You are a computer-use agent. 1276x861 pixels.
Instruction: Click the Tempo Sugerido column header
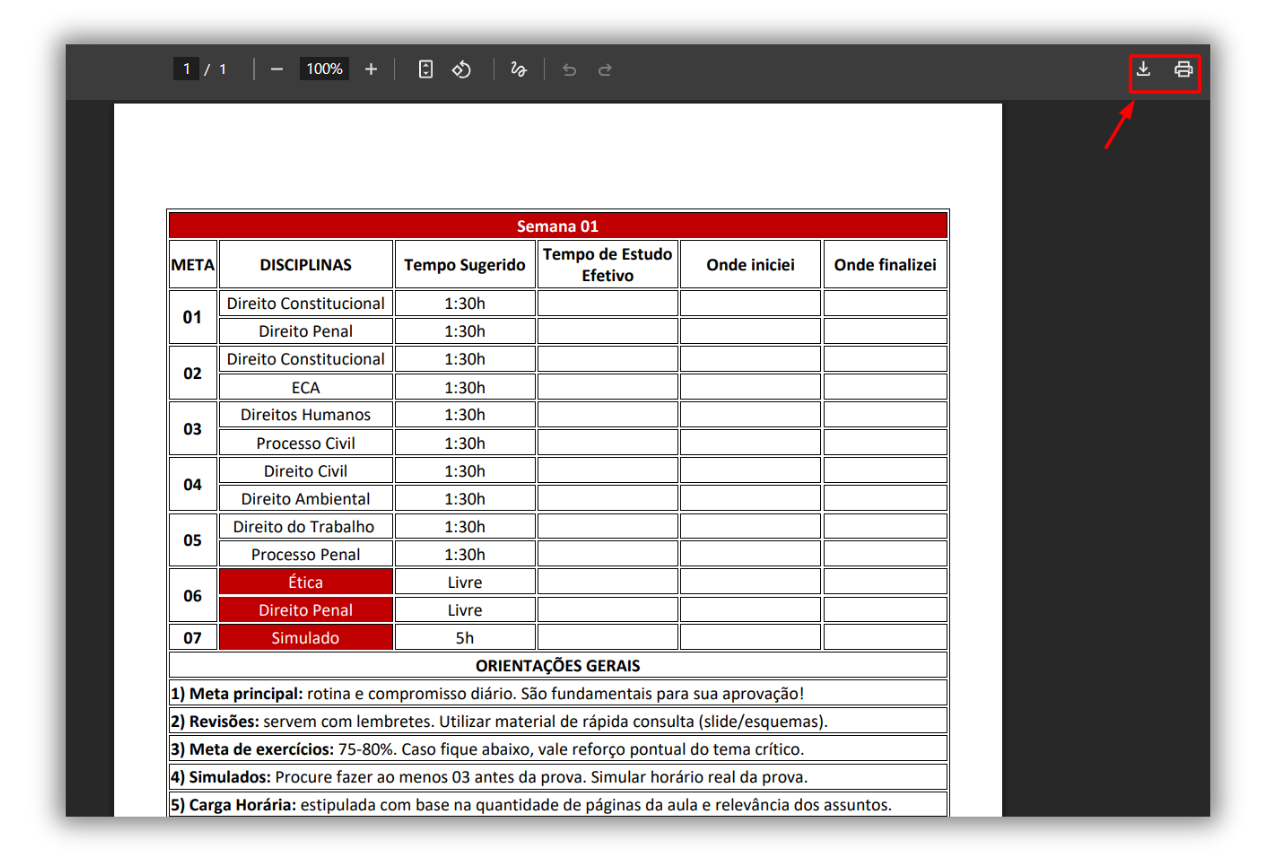465,265
